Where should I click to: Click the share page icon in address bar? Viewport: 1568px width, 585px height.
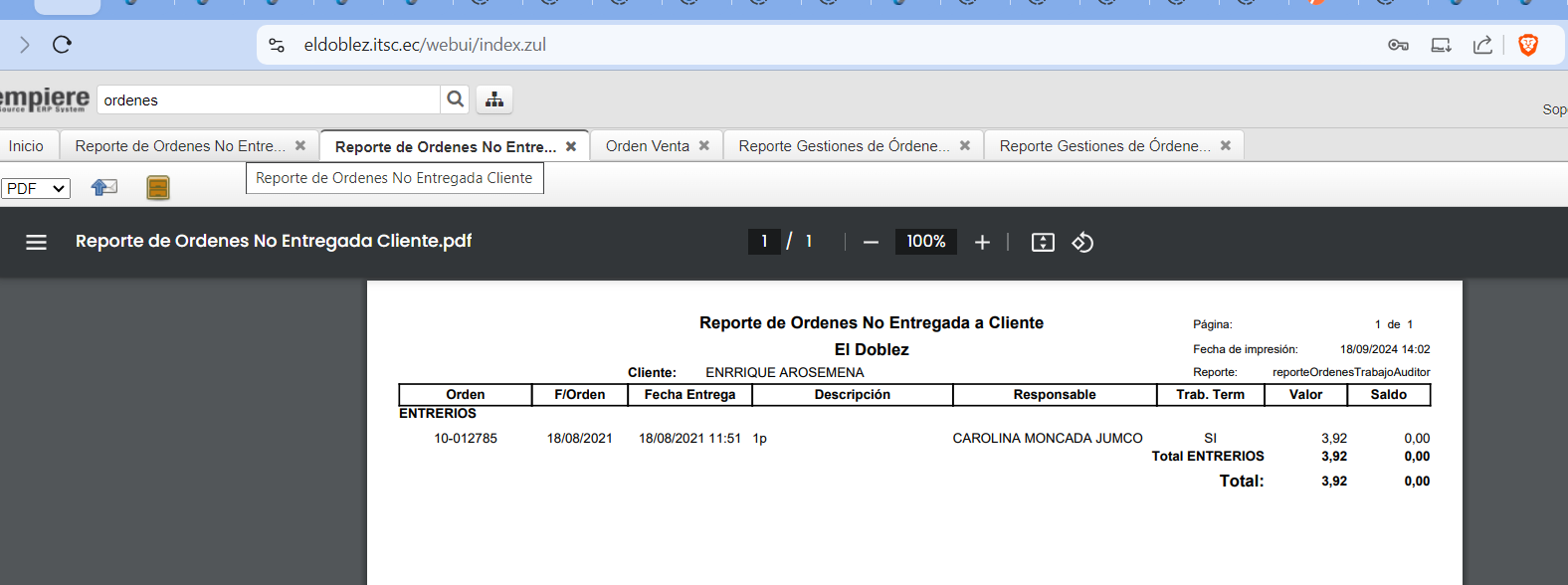(x=1482, y=45)
